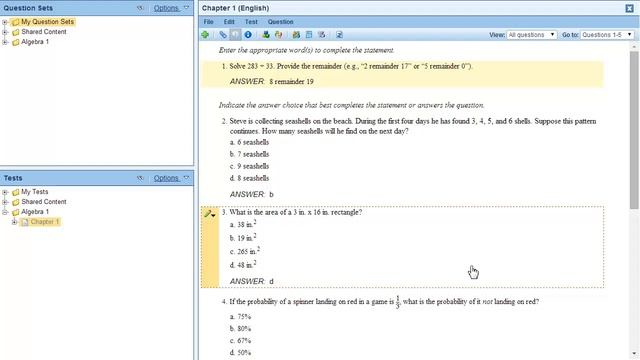Select Shared Content label in Question Sets
The image size is (640, 360).
44,32
